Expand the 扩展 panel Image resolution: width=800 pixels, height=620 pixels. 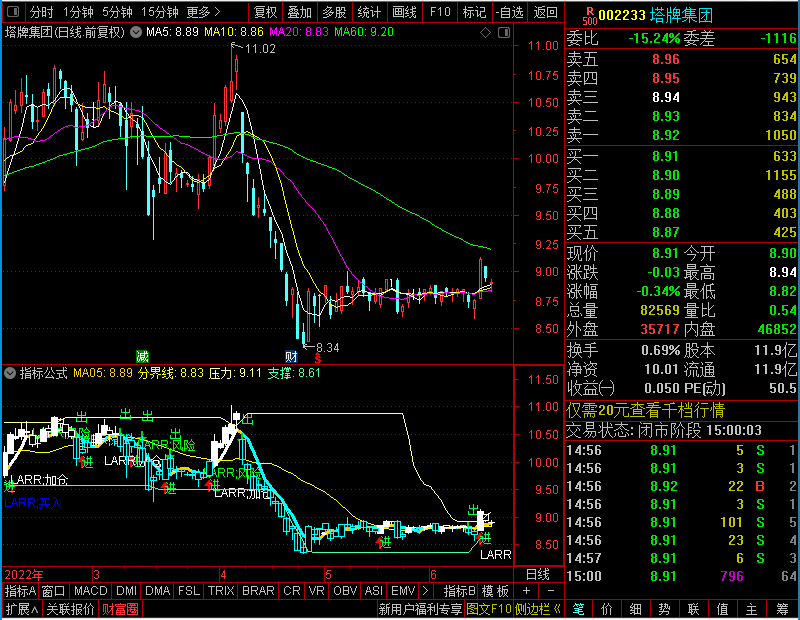(21, 609)
